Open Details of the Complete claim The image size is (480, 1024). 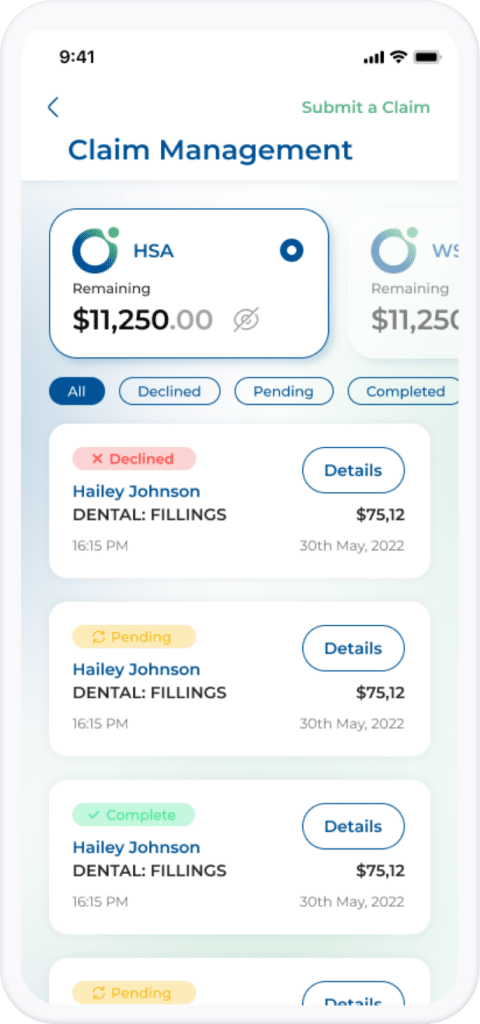pyautogui.click(x=353, y=826)
